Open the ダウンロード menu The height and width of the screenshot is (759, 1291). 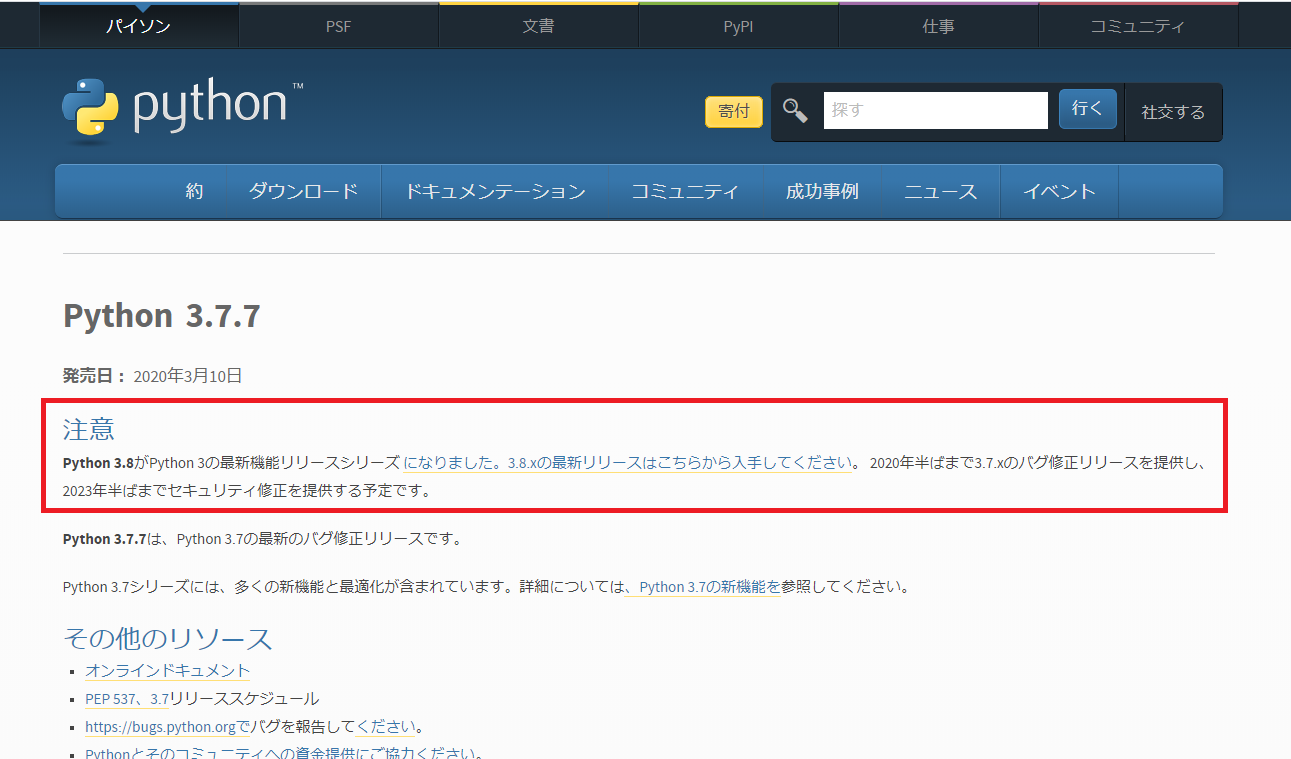[x=304, y=190]
